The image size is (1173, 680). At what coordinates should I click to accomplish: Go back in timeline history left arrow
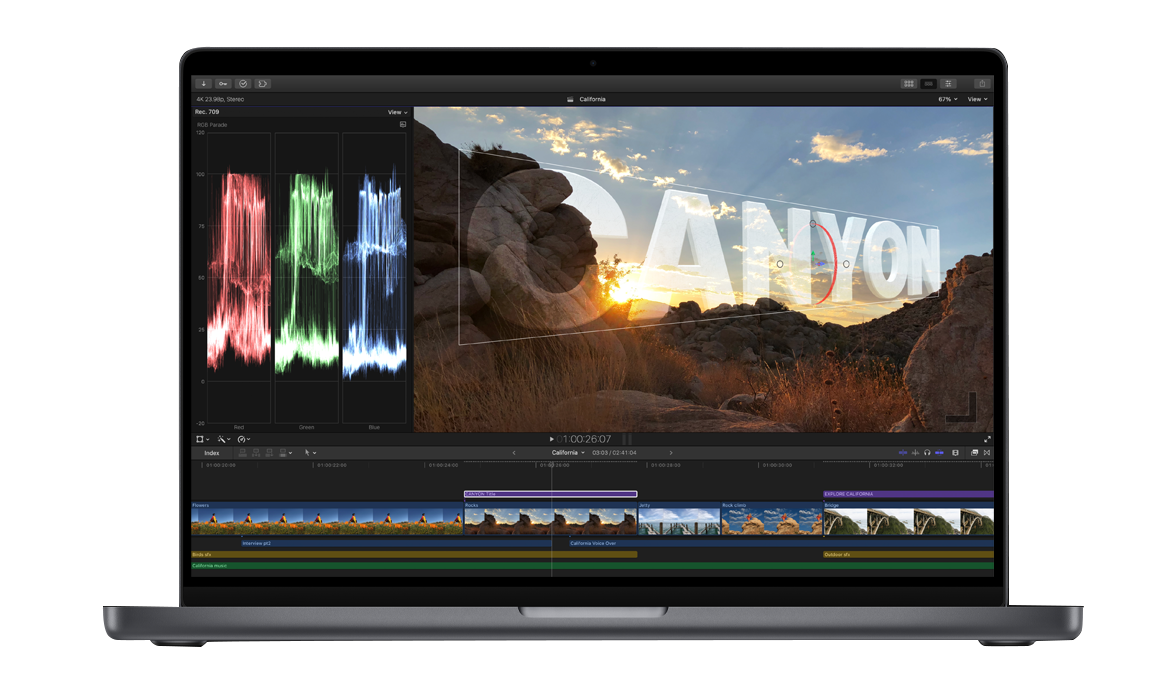pyautogui.click(x=514, y=453)
